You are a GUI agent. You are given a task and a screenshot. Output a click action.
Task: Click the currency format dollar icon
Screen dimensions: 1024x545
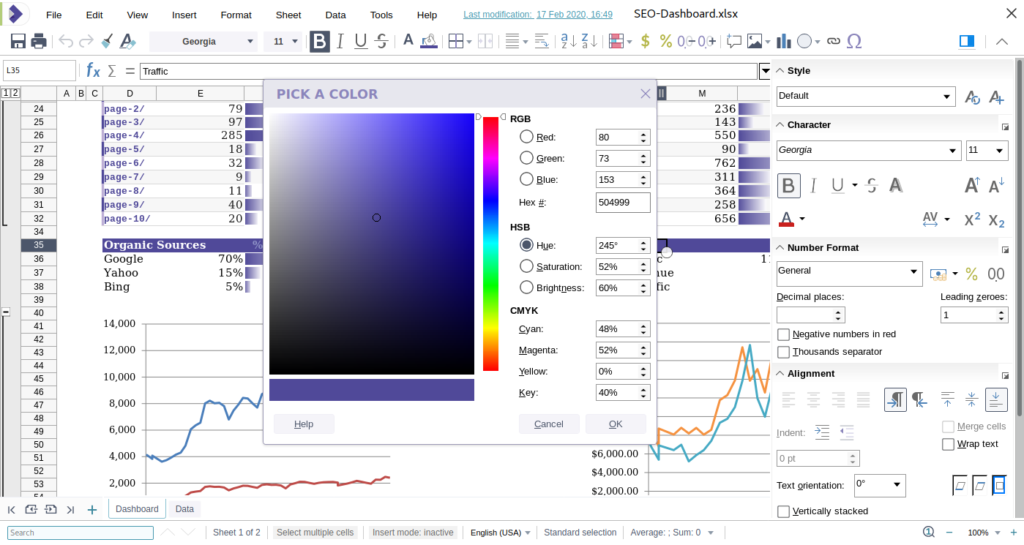(x=645, y=41)
